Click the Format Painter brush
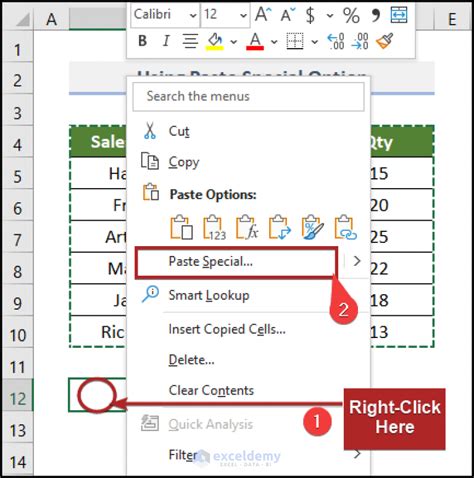Image resolution: width=474 pixels, height=478 pixels. [x=384, y=41]
